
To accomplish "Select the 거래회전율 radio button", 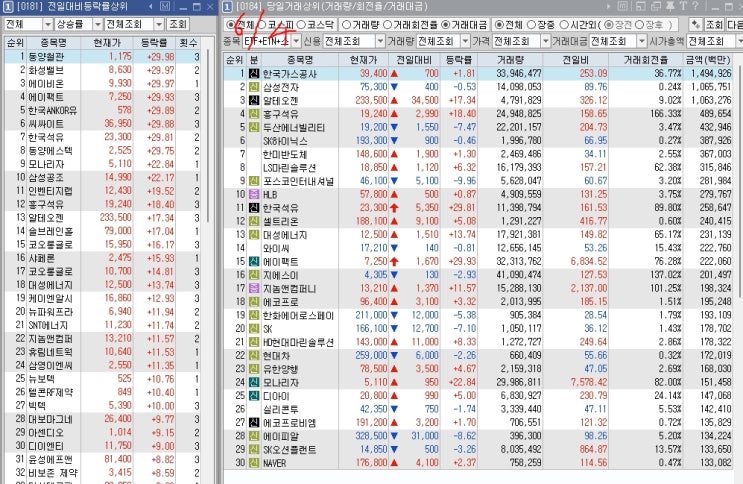I will (388, 24).
